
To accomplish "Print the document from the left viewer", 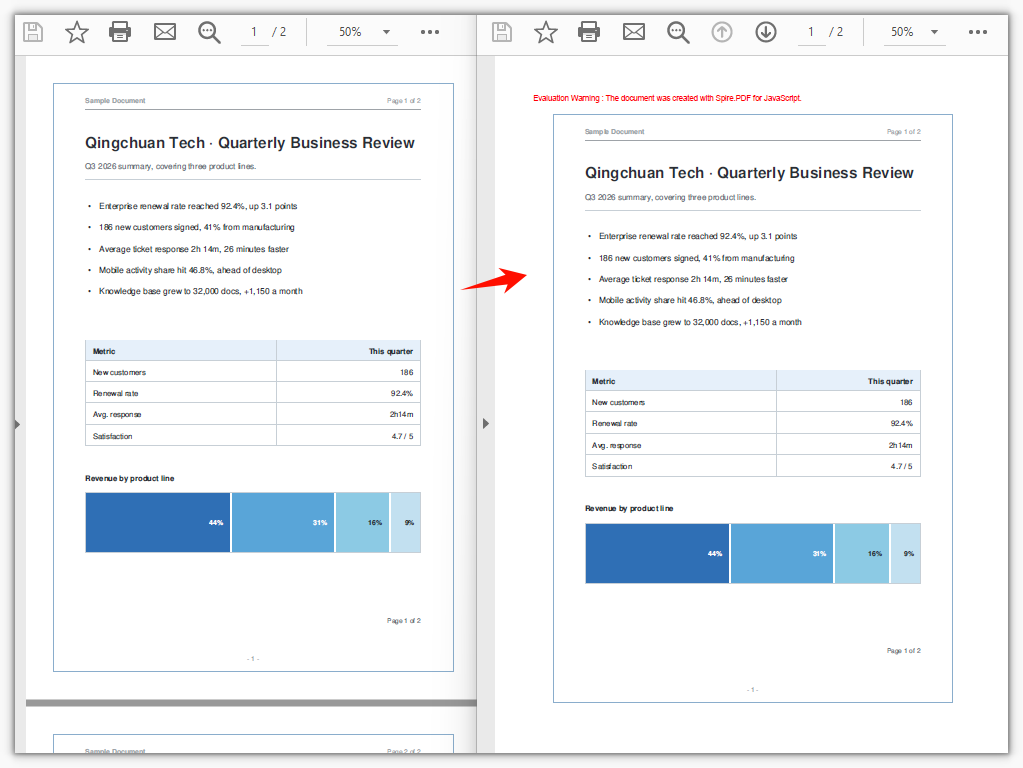I will click(x=120, y=32).
